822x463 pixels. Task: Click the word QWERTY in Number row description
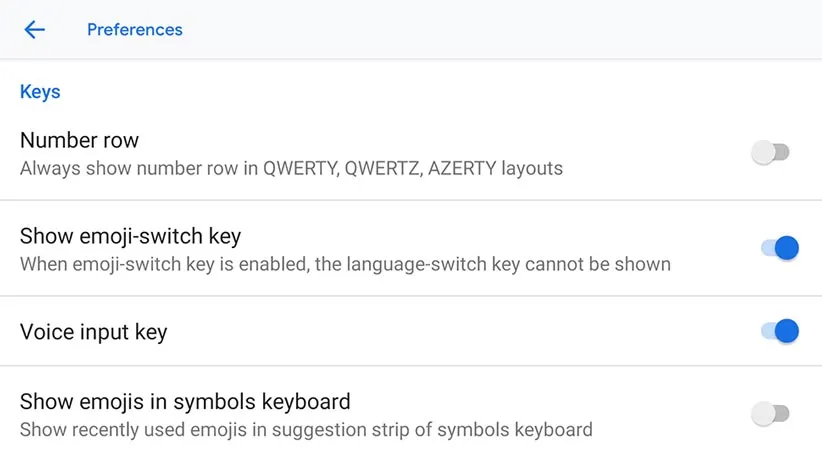coord(300,168)
